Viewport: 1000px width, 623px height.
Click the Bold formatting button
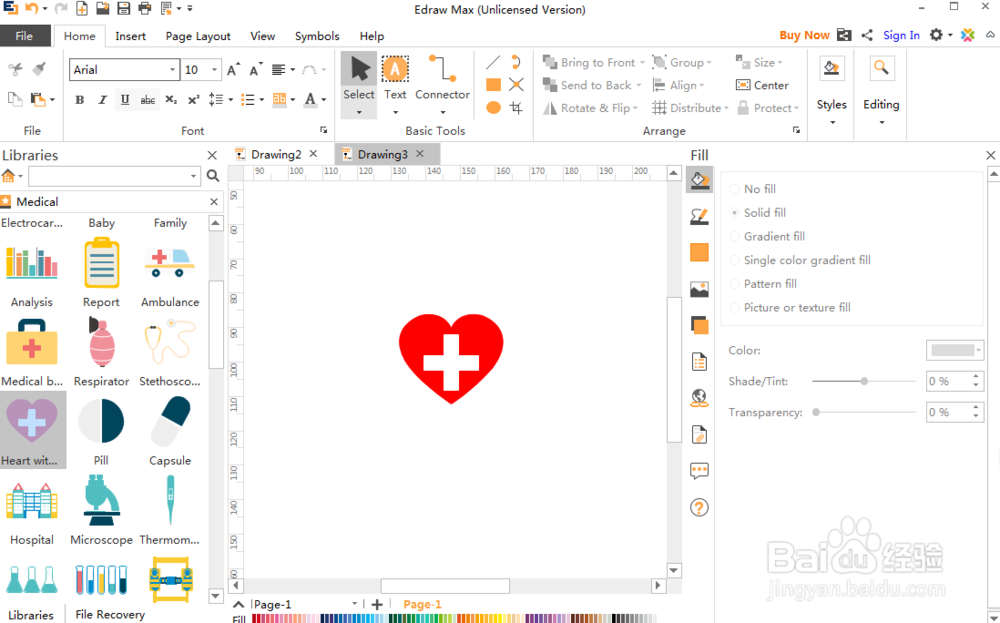click(80, 100)
